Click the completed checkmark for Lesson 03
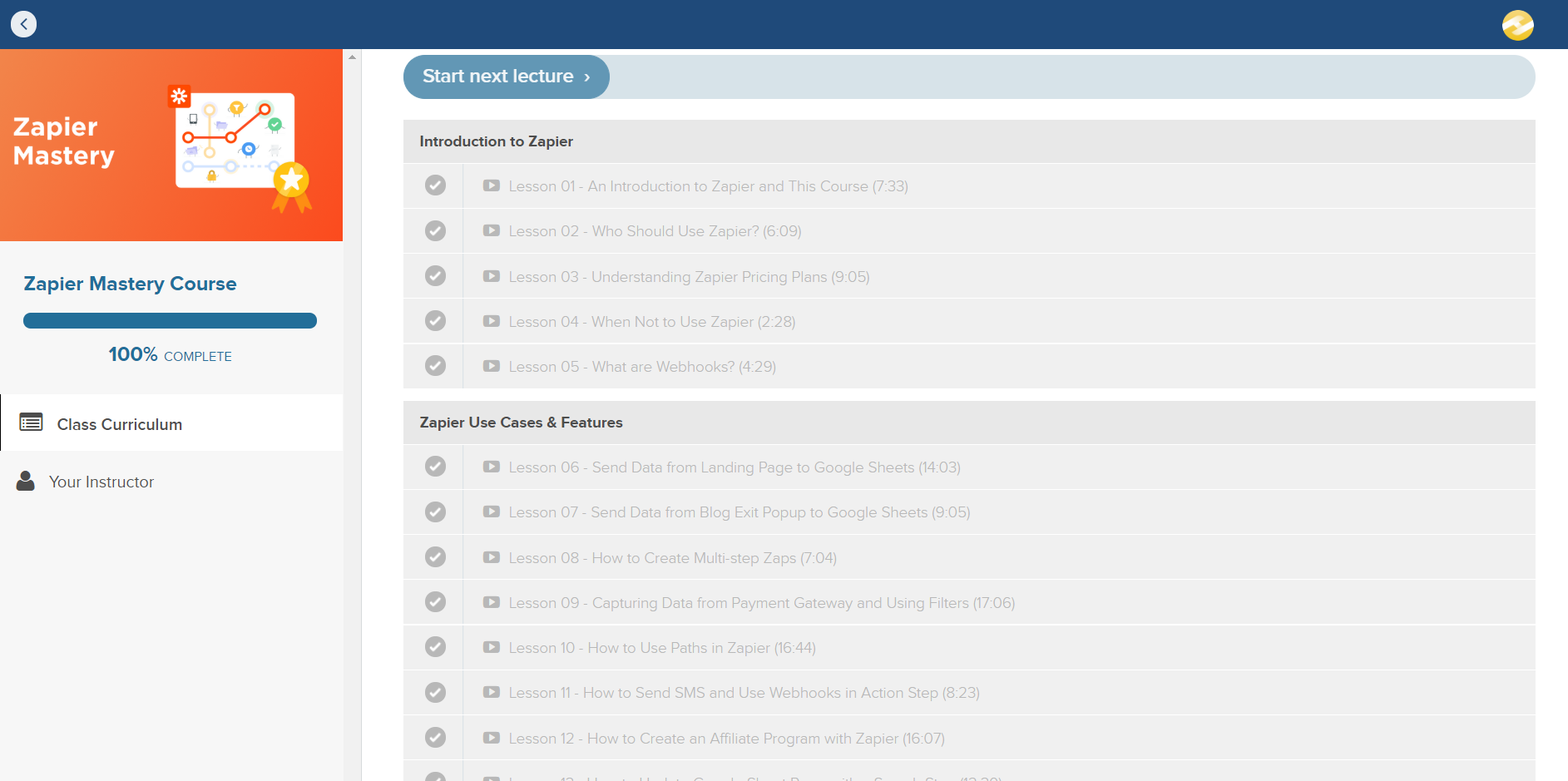The height and width of the screenshot is (781, 1568). pyautogui.click(x=435, y=275)
